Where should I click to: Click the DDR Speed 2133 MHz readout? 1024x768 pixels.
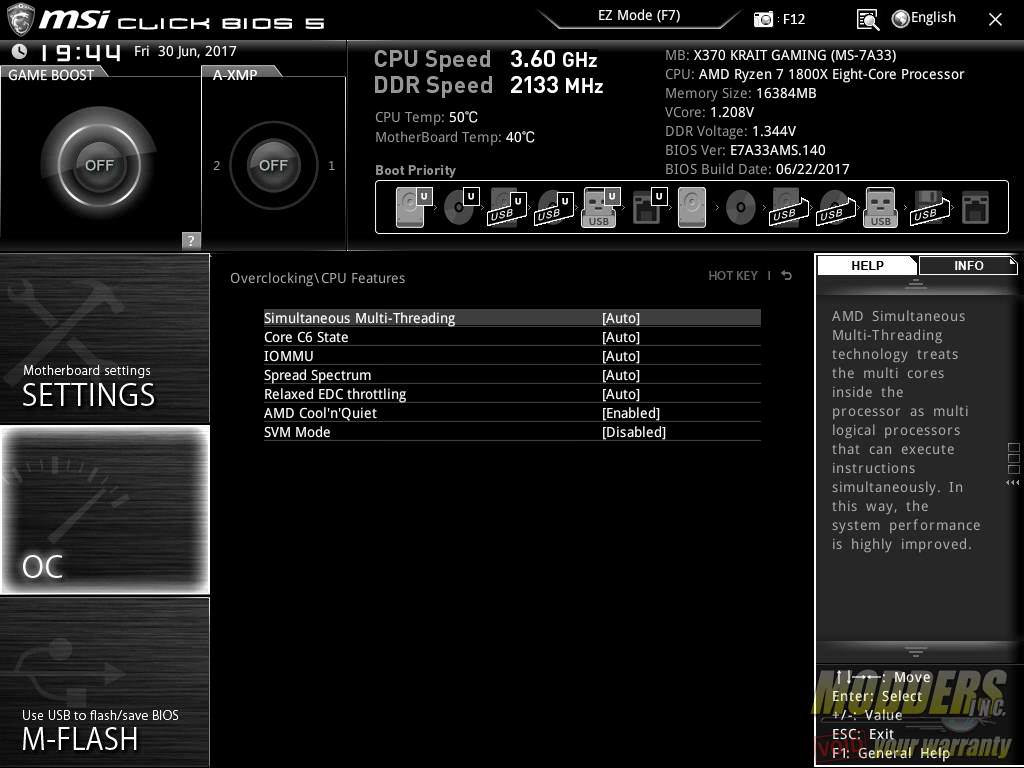(488, 86)
